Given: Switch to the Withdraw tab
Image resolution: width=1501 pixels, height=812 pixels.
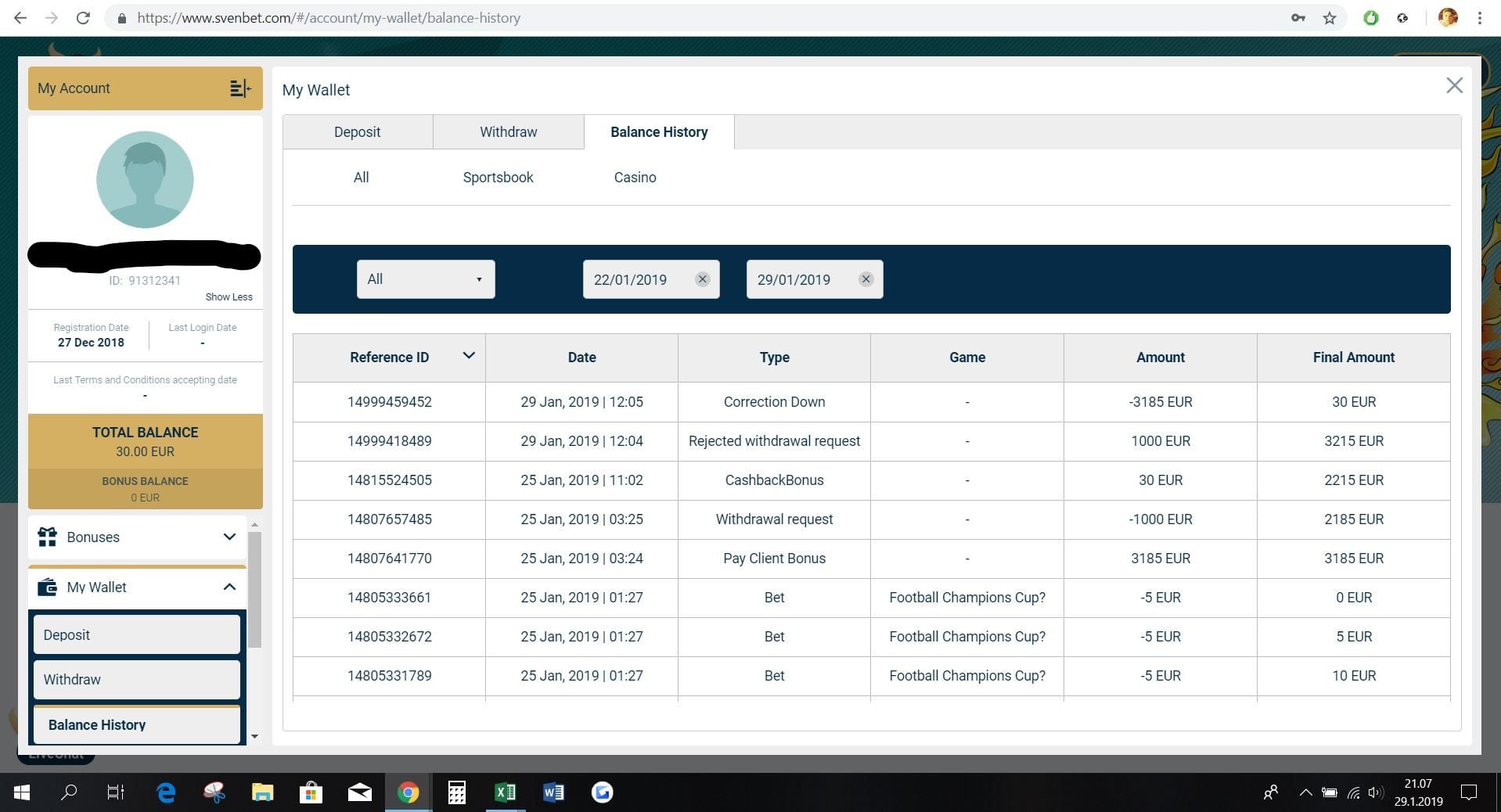Looking at the screenshot, I should (509, 131).
